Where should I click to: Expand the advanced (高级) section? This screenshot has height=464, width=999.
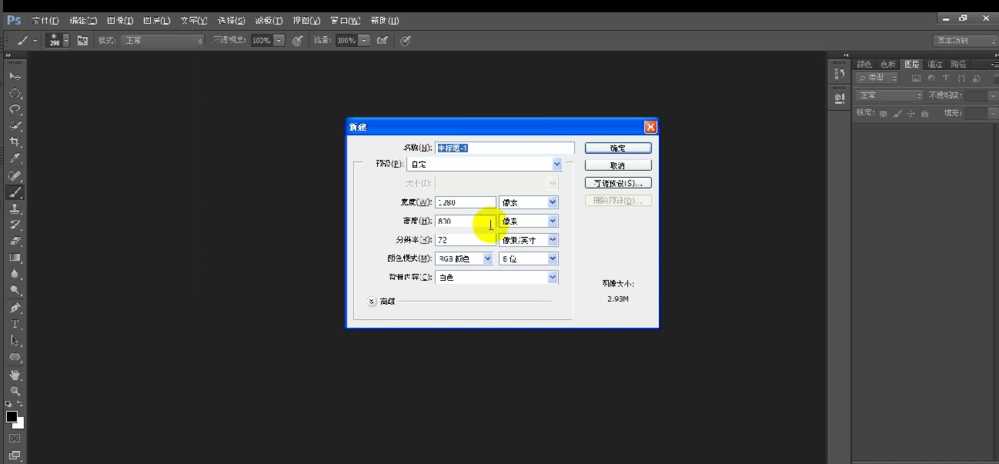tap(372, 300)
